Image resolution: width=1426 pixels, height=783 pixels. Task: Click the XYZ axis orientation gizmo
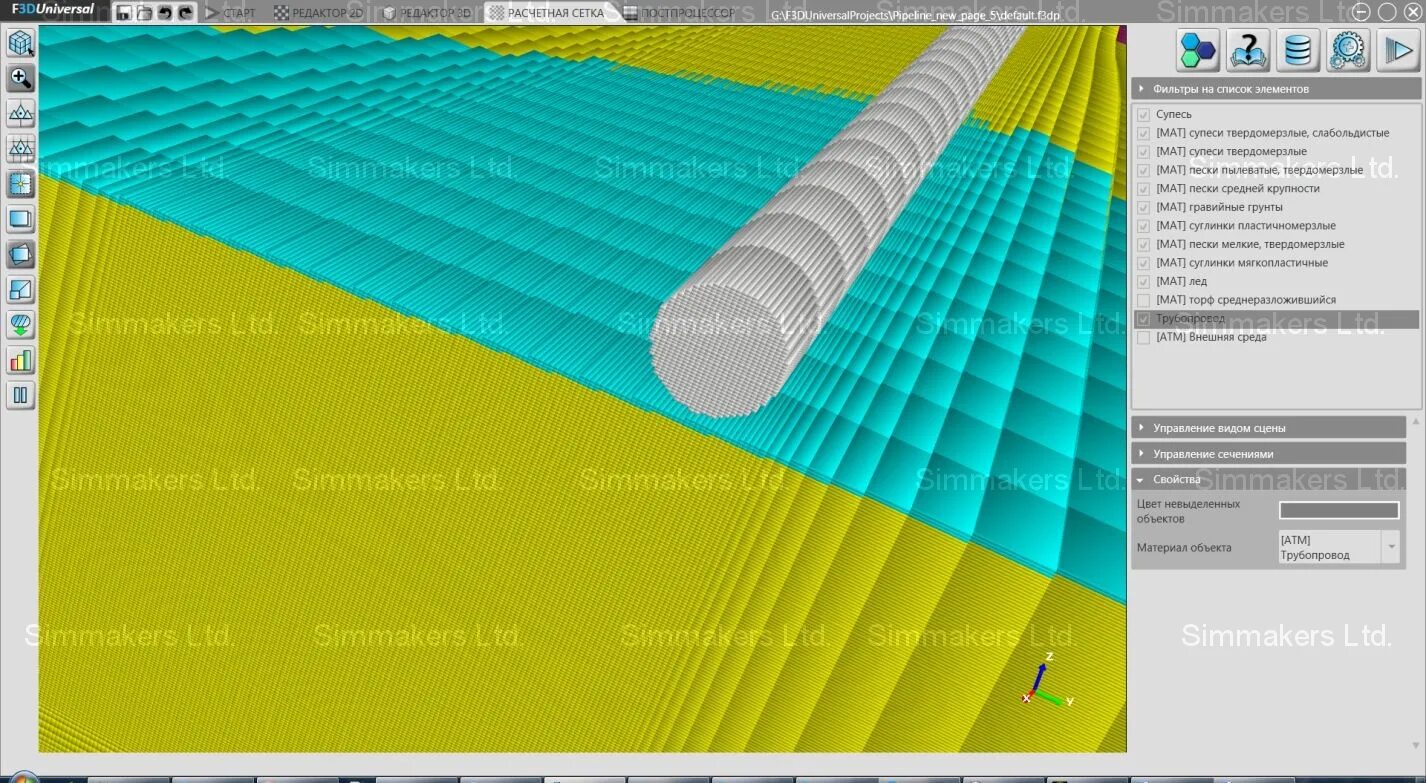click(1047, 680)
